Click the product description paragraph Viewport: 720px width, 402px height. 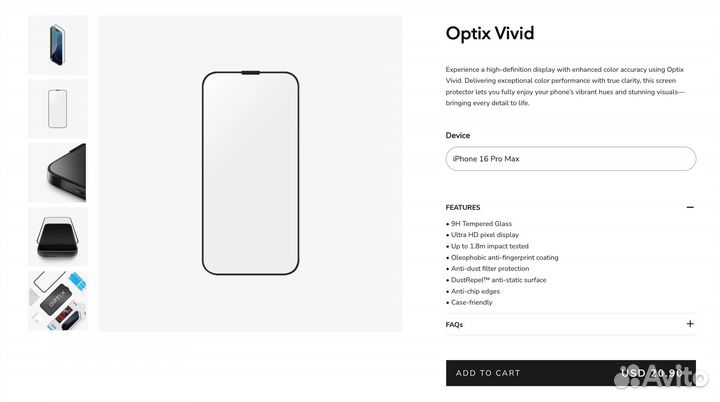[x=567, y=85]
